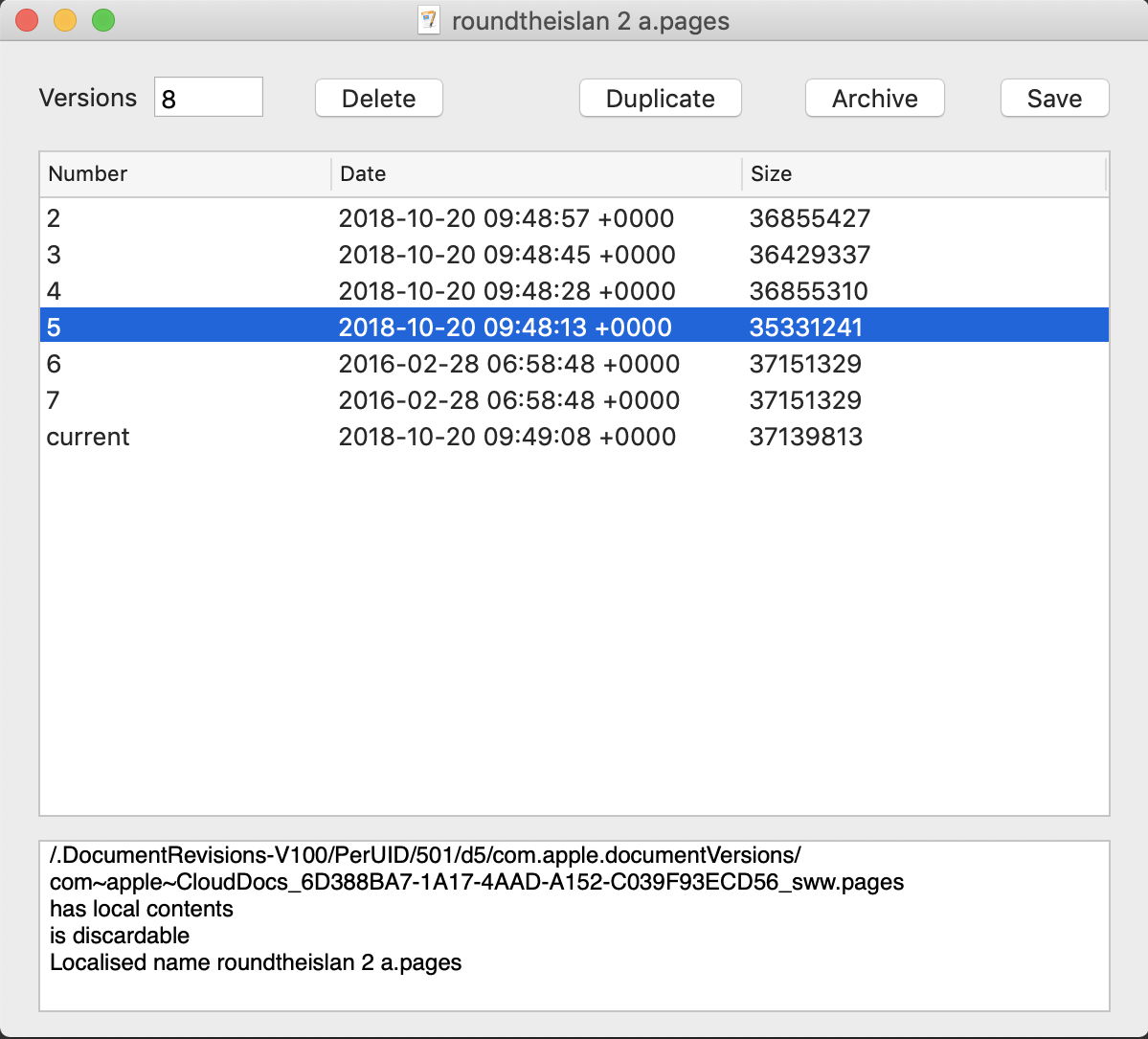The height and width of the screenshot is (1039, 1148).
Task: Close the window with the red button
Action: 27,20
